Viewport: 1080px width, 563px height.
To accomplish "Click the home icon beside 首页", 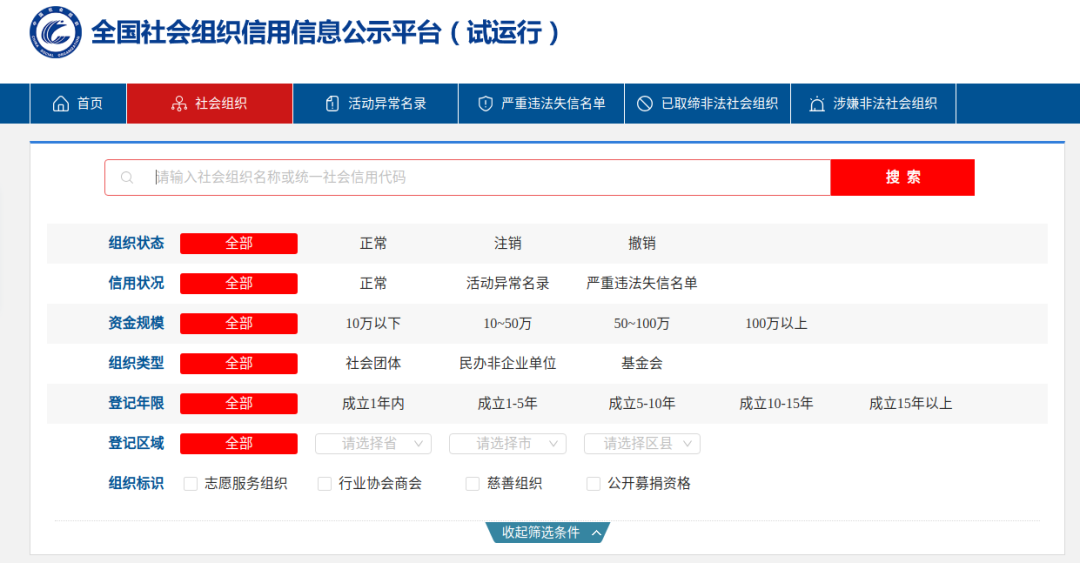I will [x=61, y=103].
